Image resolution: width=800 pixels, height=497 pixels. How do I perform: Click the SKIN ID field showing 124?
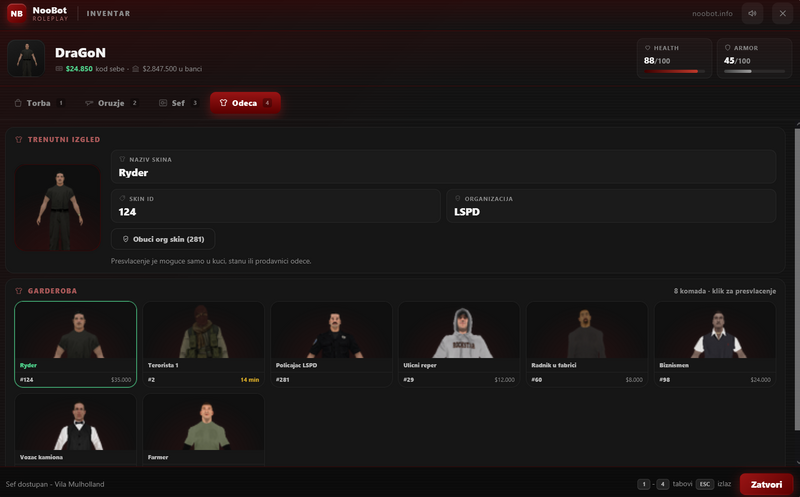(276, 206)
